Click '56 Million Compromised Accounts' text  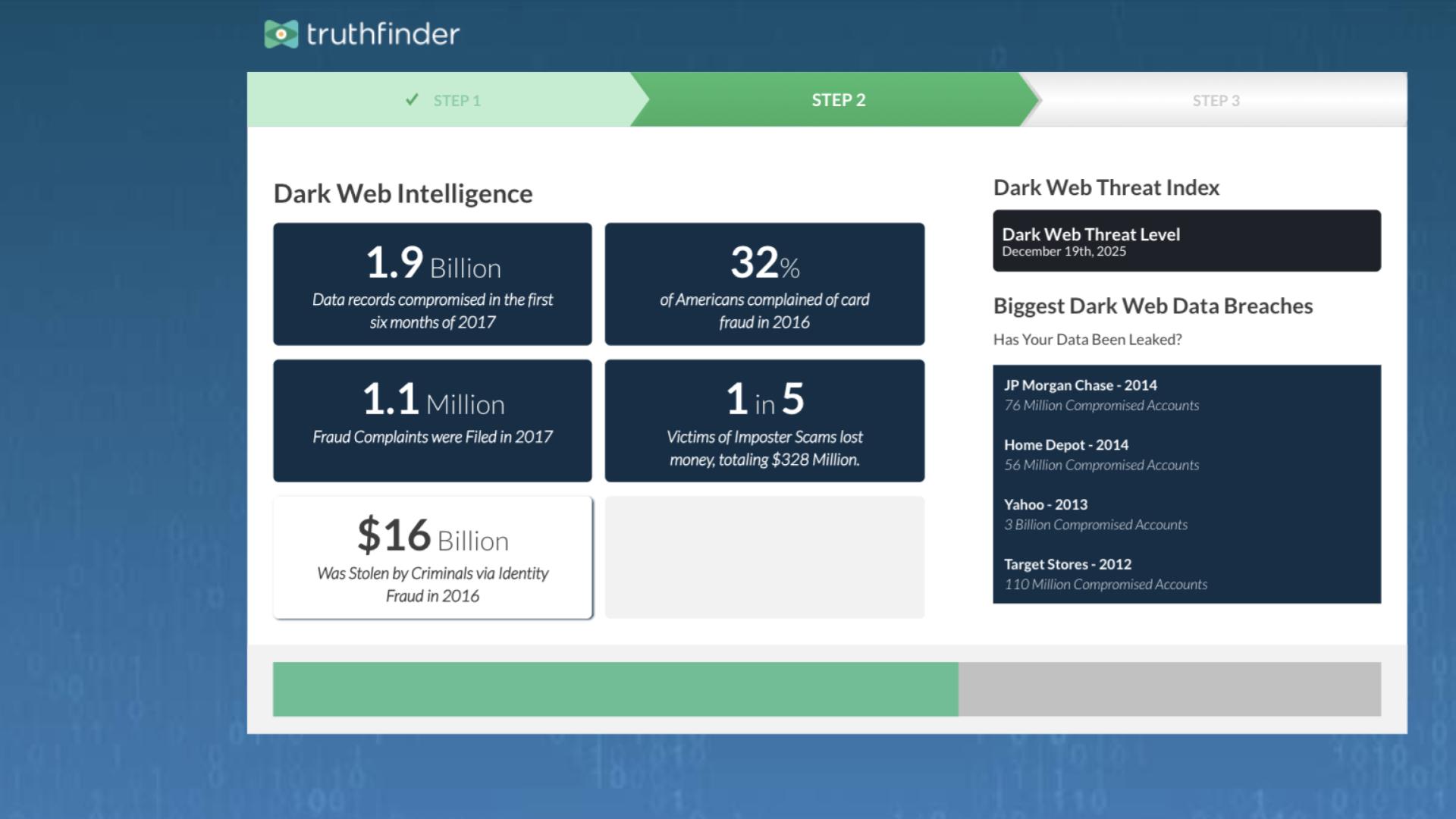(1102, 466)
